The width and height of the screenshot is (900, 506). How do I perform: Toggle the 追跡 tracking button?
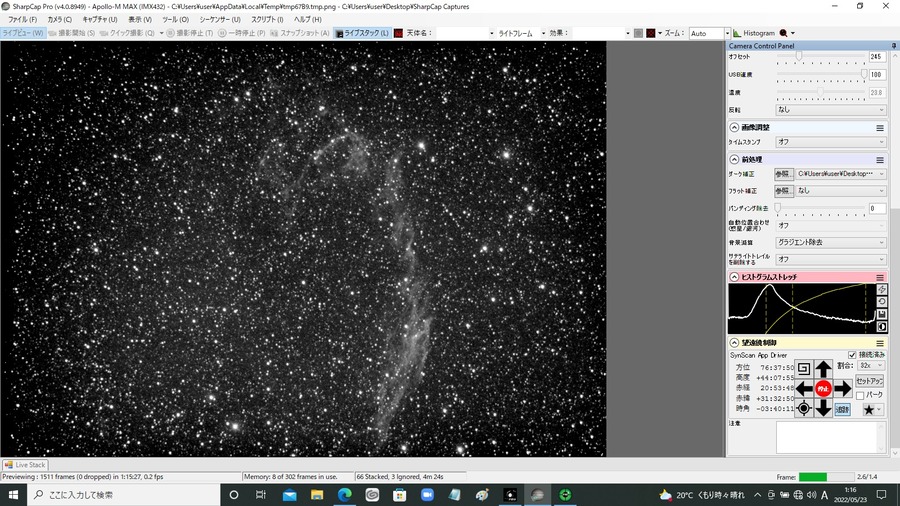[842, 410]
